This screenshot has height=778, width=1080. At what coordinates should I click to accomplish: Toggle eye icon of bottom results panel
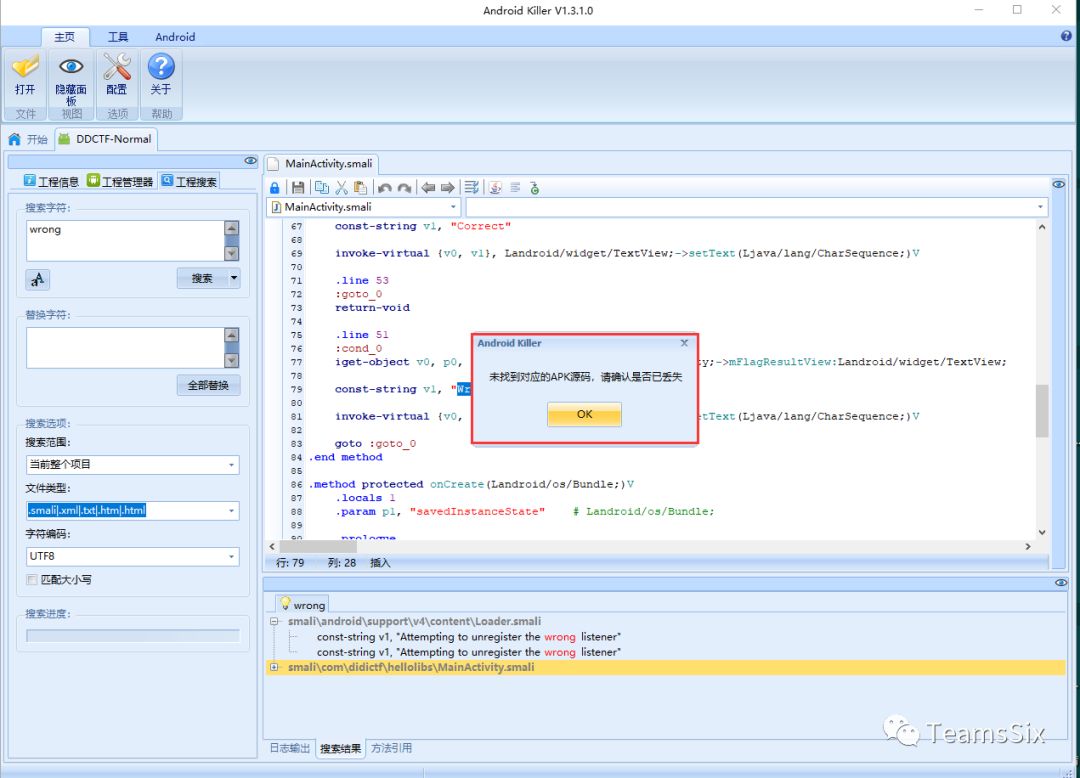[x=1061, y=582]
